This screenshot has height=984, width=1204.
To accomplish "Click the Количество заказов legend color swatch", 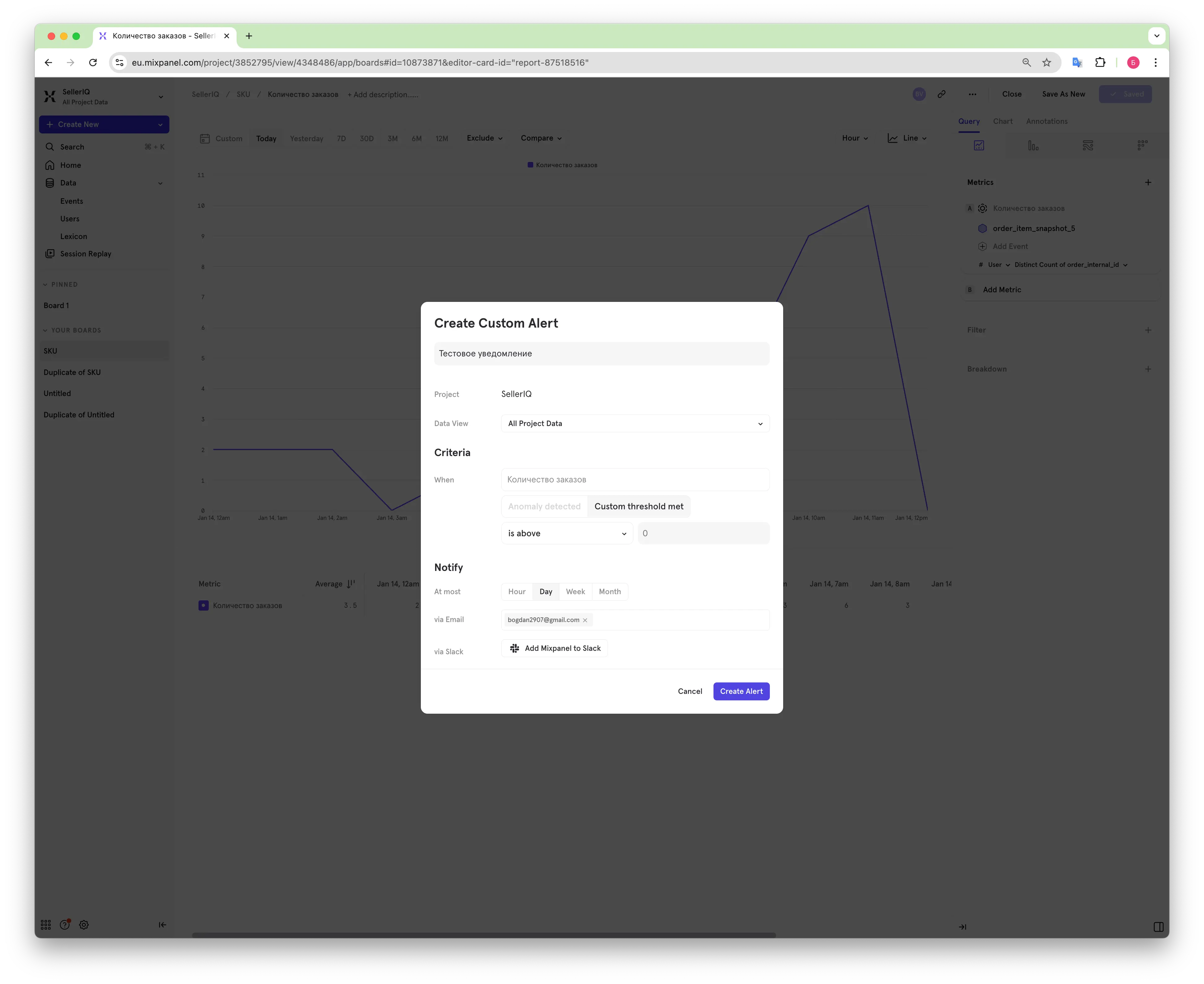I will (530, 165).
